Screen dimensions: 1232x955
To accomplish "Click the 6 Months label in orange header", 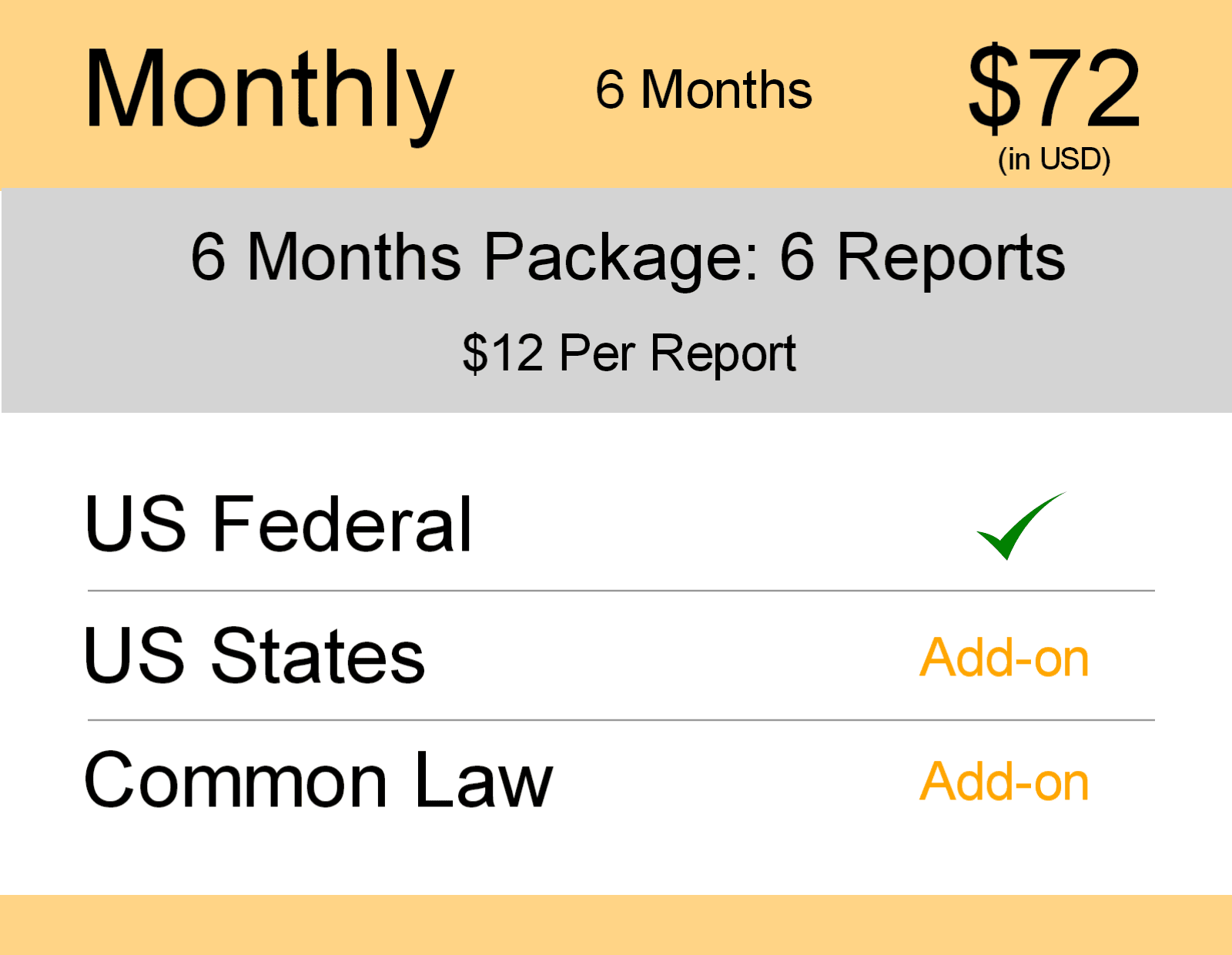I will 703,90.
